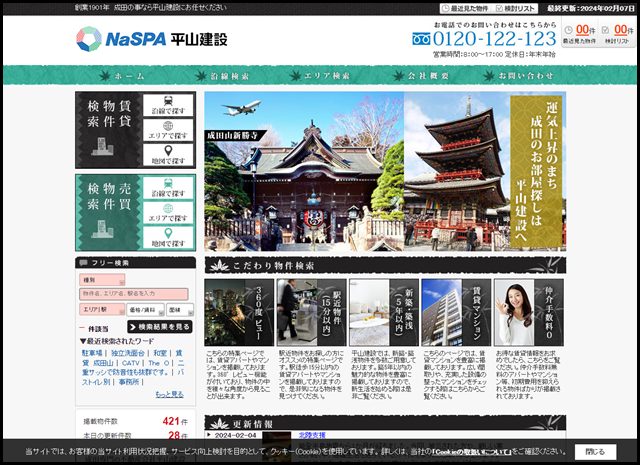Click the CATV keyword link
The image size is (640, 465).
131,363
